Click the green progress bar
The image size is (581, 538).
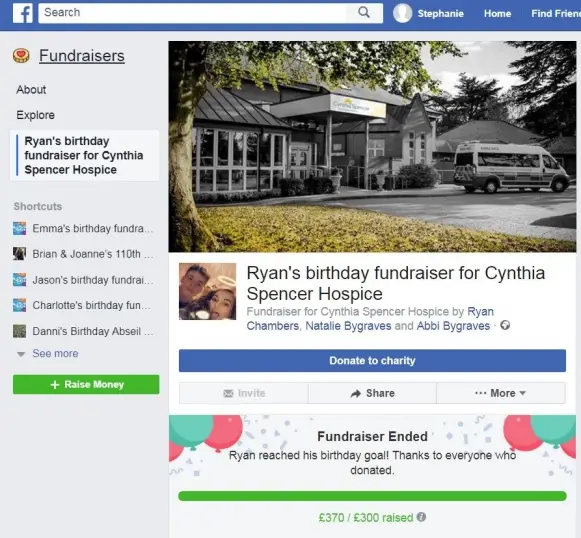click(372, 496)
